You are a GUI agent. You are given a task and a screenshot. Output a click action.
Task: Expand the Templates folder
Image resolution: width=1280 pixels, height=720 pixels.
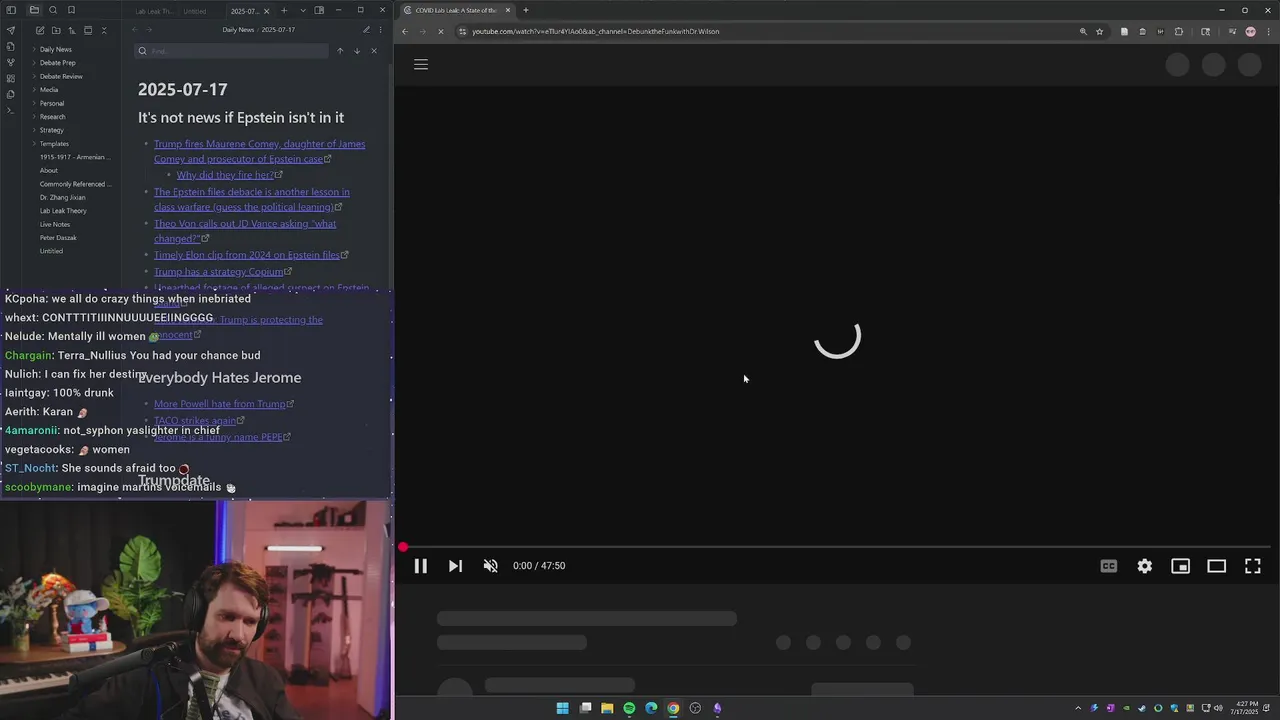54,144
